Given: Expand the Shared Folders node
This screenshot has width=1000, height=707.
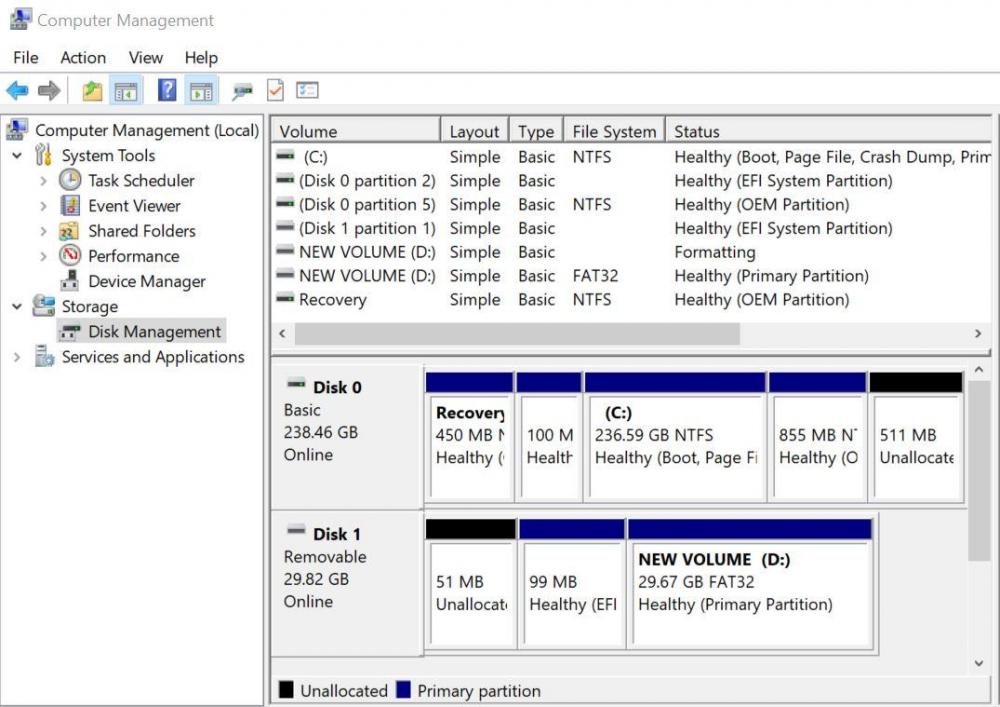Looking at the screenshot, I should point(43,231).
